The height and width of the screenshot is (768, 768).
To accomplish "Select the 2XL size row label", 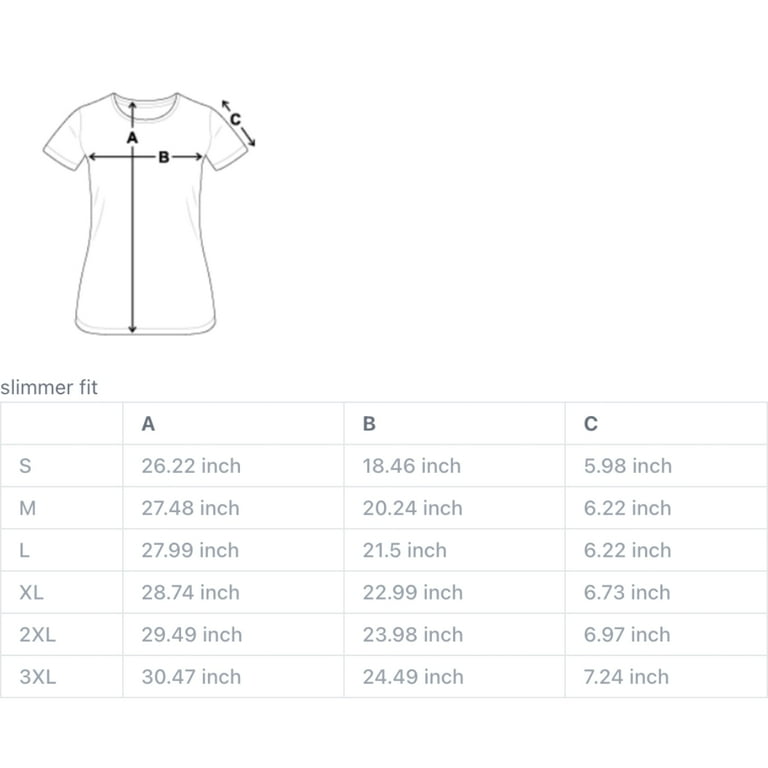I will click(38, 634).
